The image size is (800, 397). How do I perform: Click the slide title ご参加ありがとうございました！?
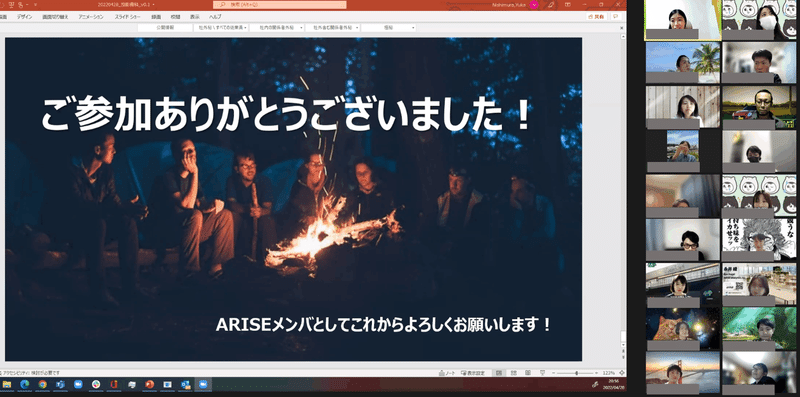287,115
